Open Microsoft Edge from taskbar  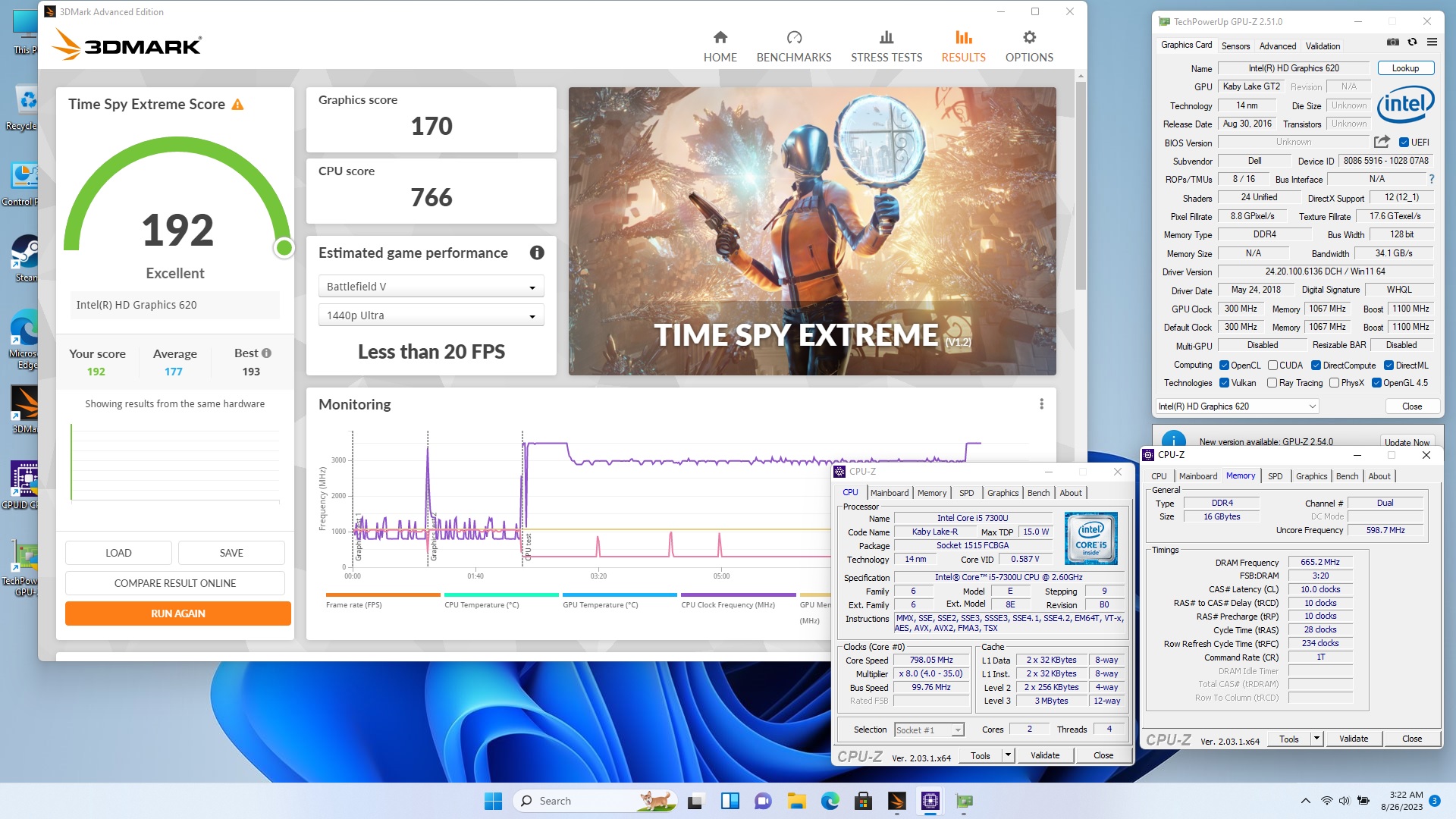pos(830,801)
